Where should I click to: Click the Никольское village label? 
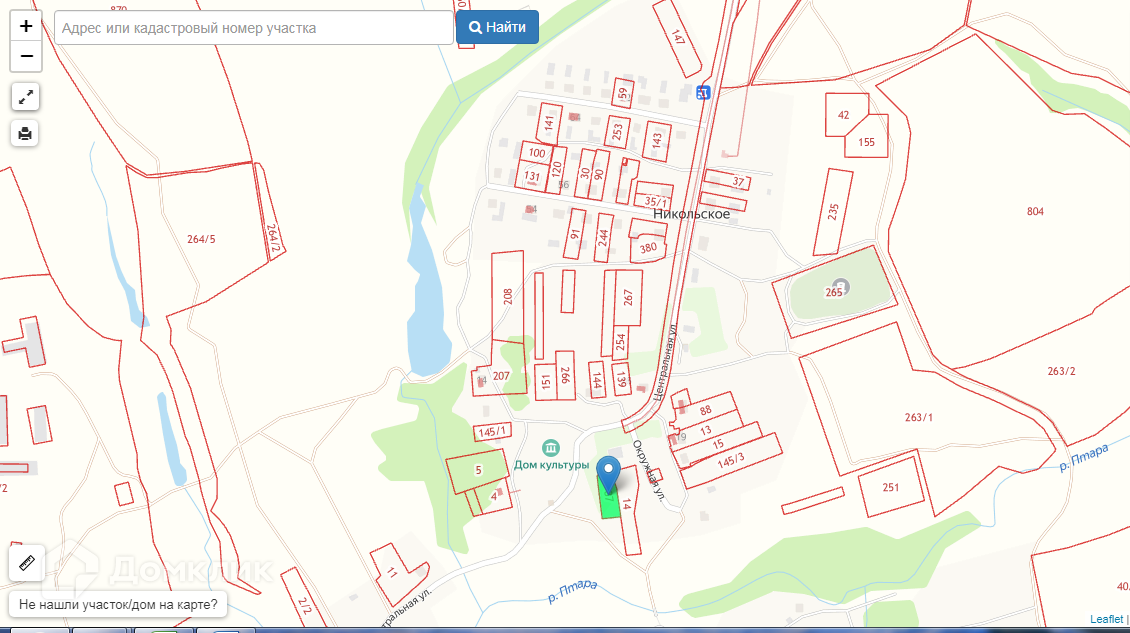click(691, 213)
